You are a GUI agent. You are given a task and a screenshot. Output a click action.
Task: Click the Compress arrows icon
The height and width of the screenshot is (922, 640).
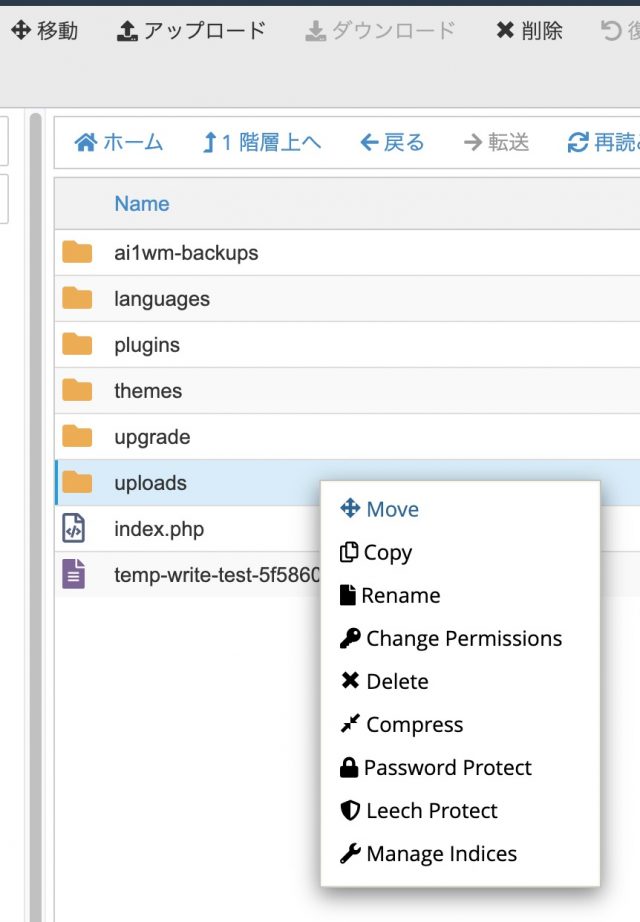click(x=350, y=724)
